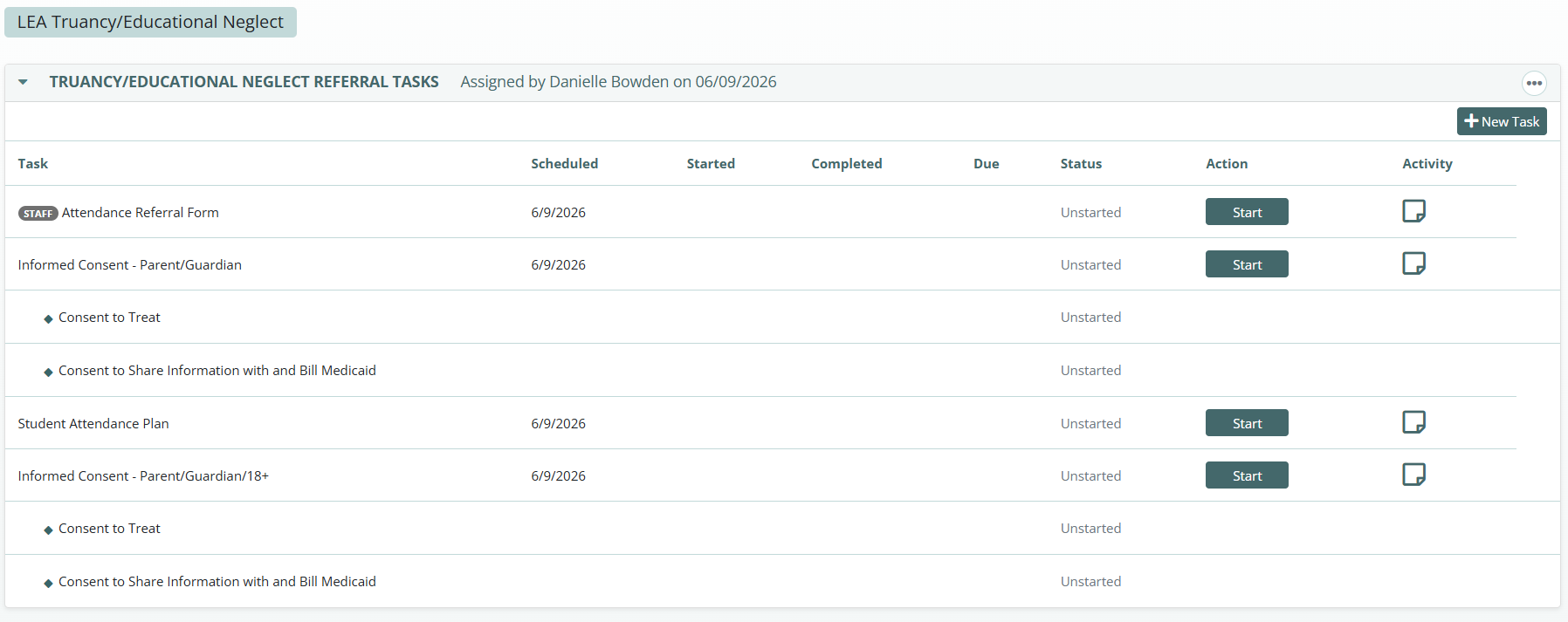Click the Status column header
Screen dimensions: 1568x622
1081,163
